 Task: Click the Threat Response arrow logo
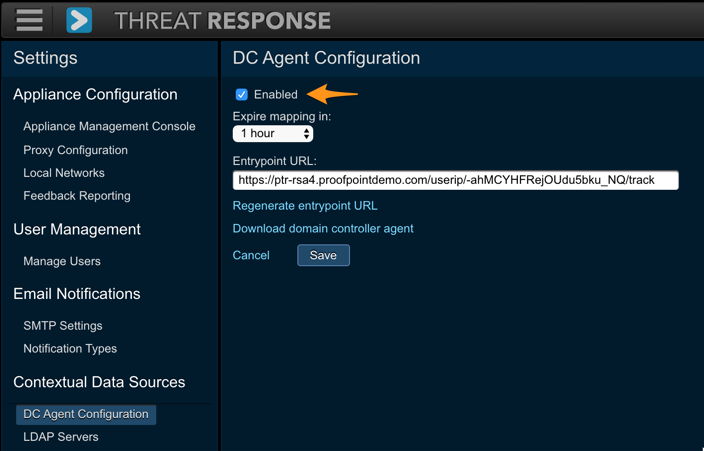pyautogui.click(x=79, y=20)
